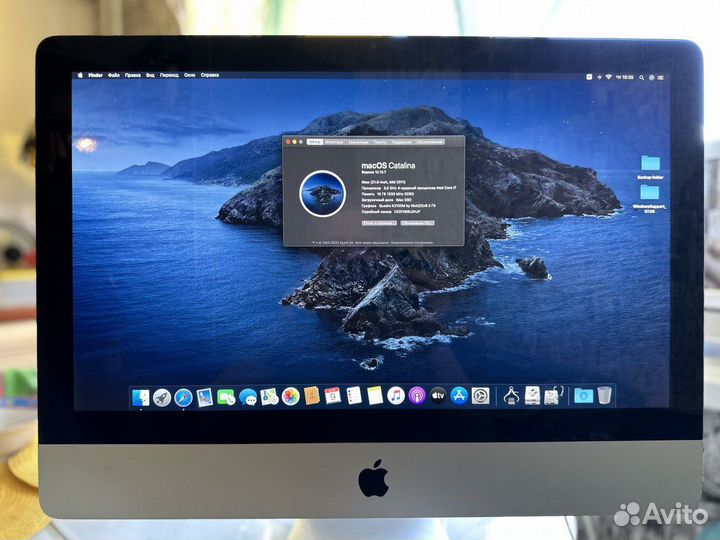The width and height of the screenshot is (720, 540).
Task: Launch Music app from Dock
Action: coord(396,395)
